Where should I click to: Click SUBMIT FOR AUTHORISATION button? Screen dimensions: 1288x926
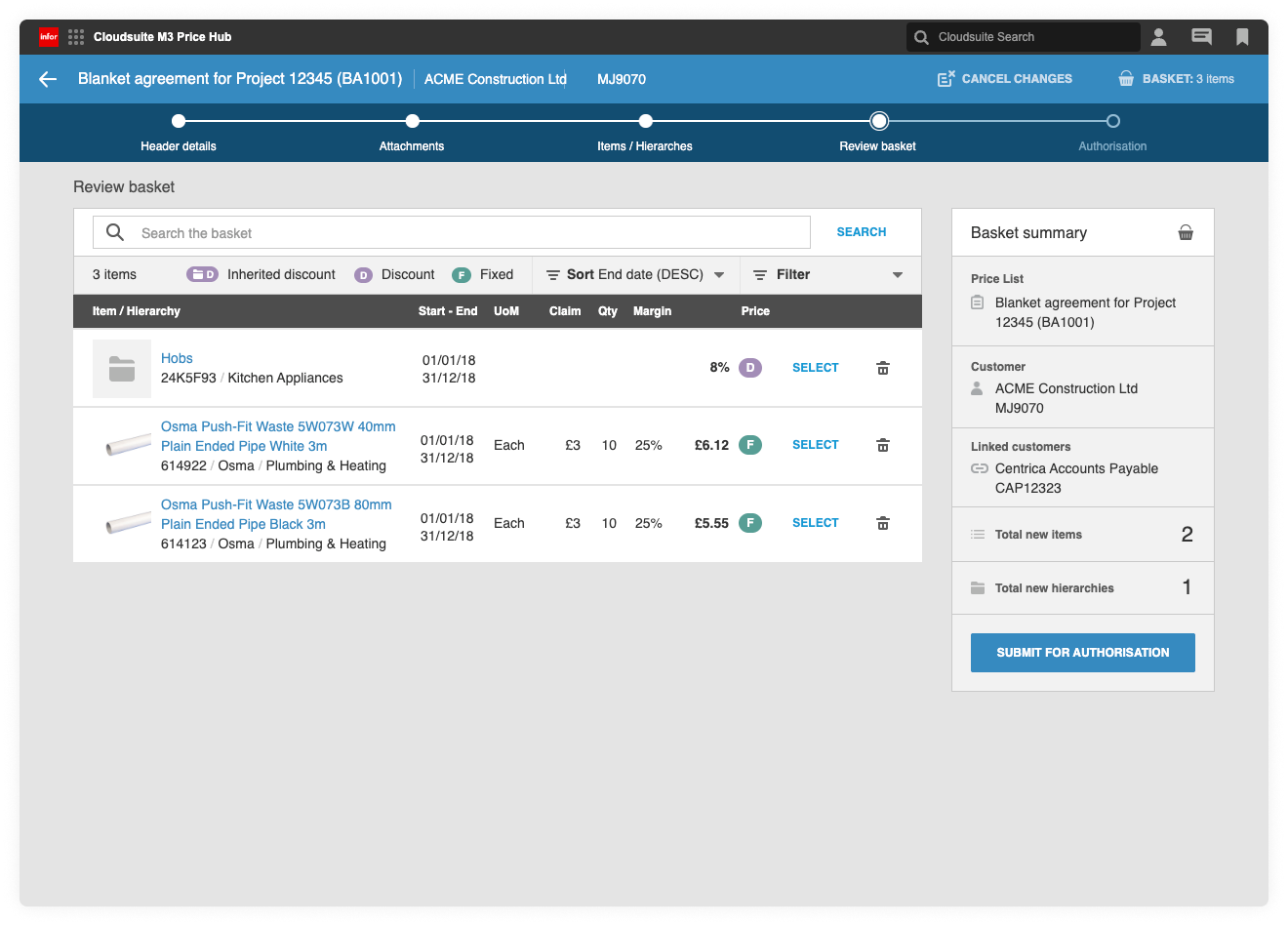(1083, 653)
